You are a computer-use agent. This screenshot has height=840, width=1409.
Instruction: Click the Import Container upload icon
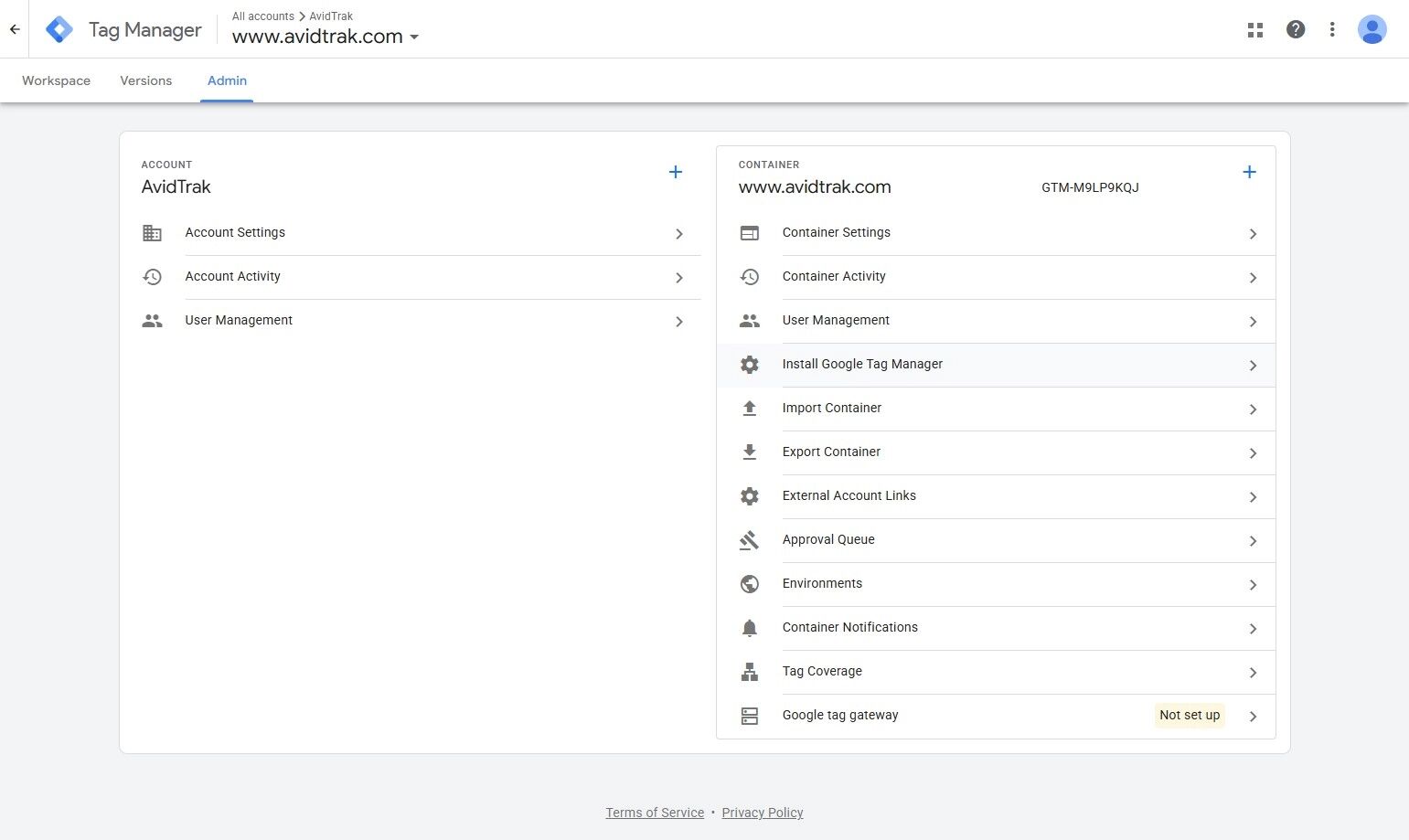click(750, 409)
